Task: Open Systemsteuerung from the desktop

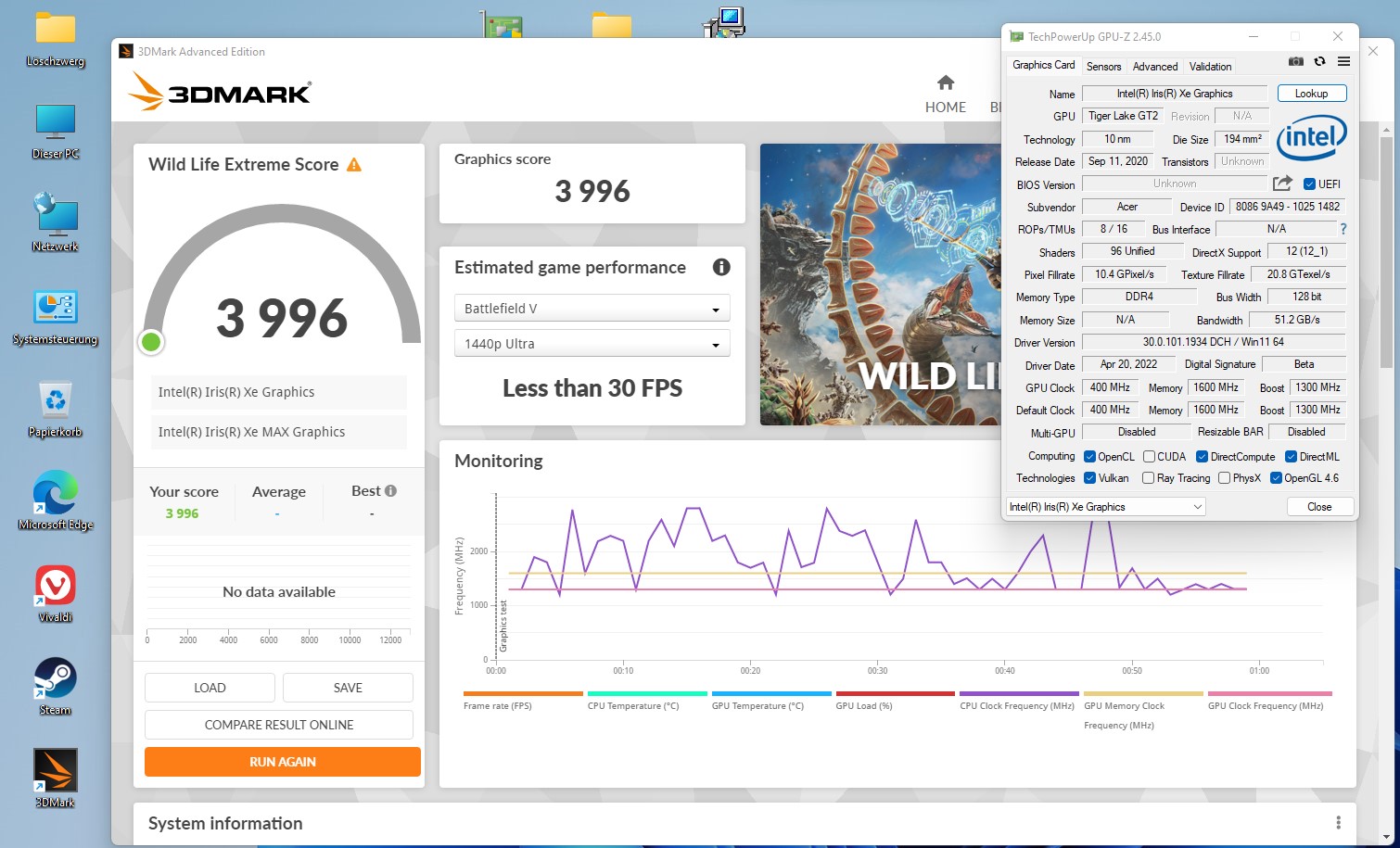Action: tap(56, 316)
